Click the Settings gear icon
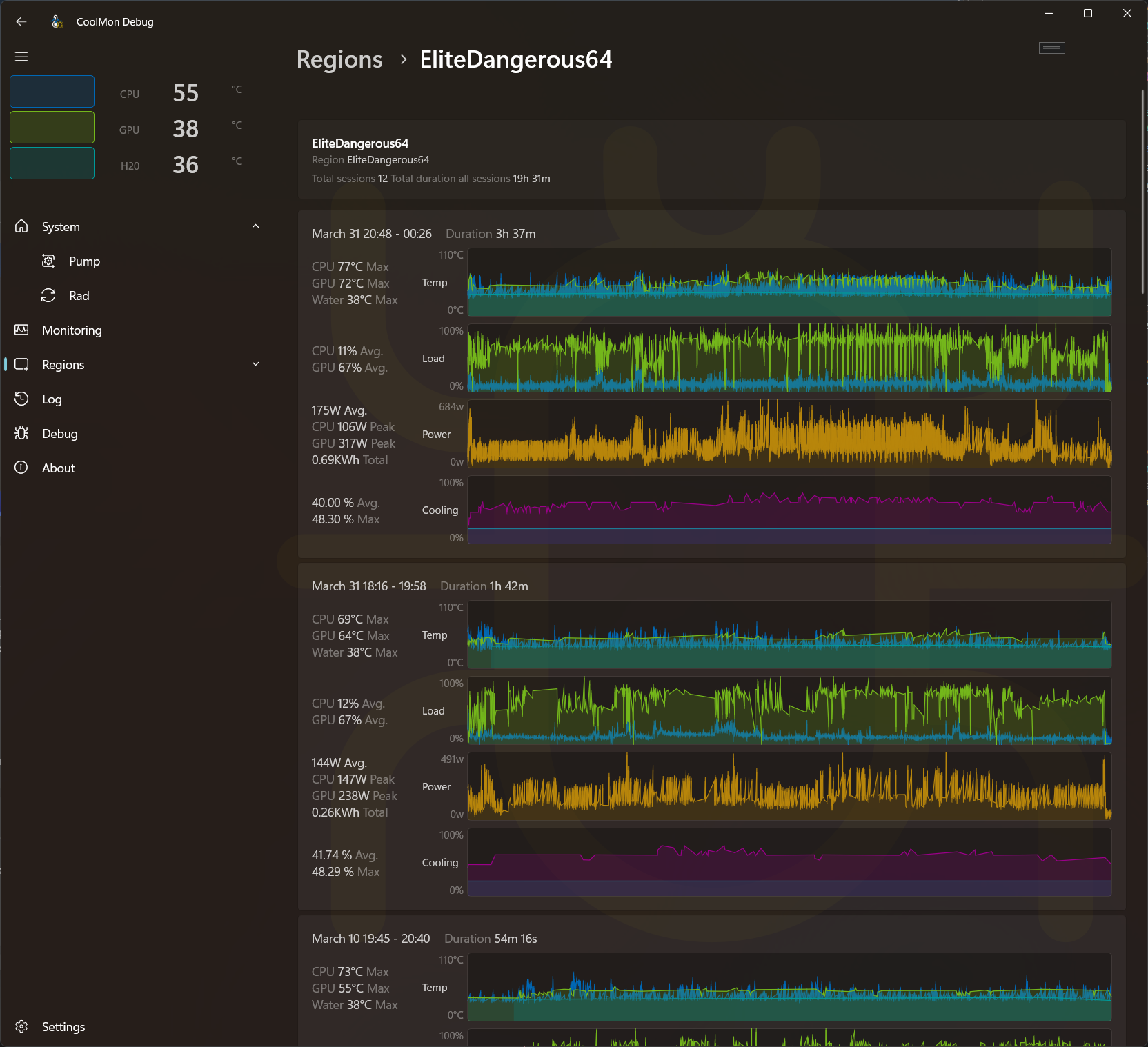 coord(21,1026)
